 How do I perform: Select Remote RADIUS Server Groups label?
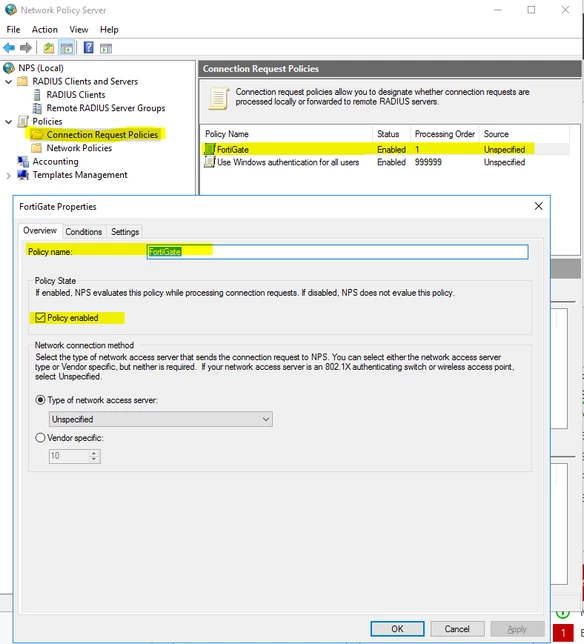(106, 108)
